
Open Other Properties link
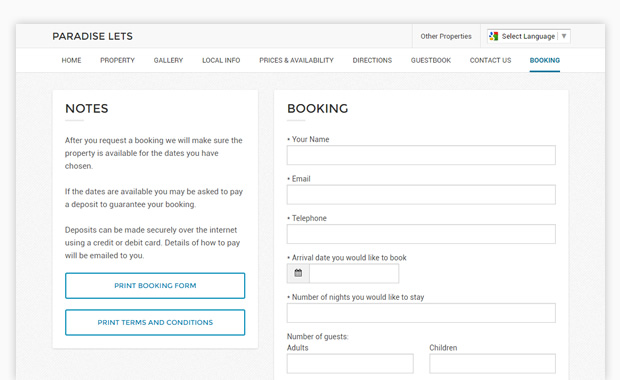[446, 36]
